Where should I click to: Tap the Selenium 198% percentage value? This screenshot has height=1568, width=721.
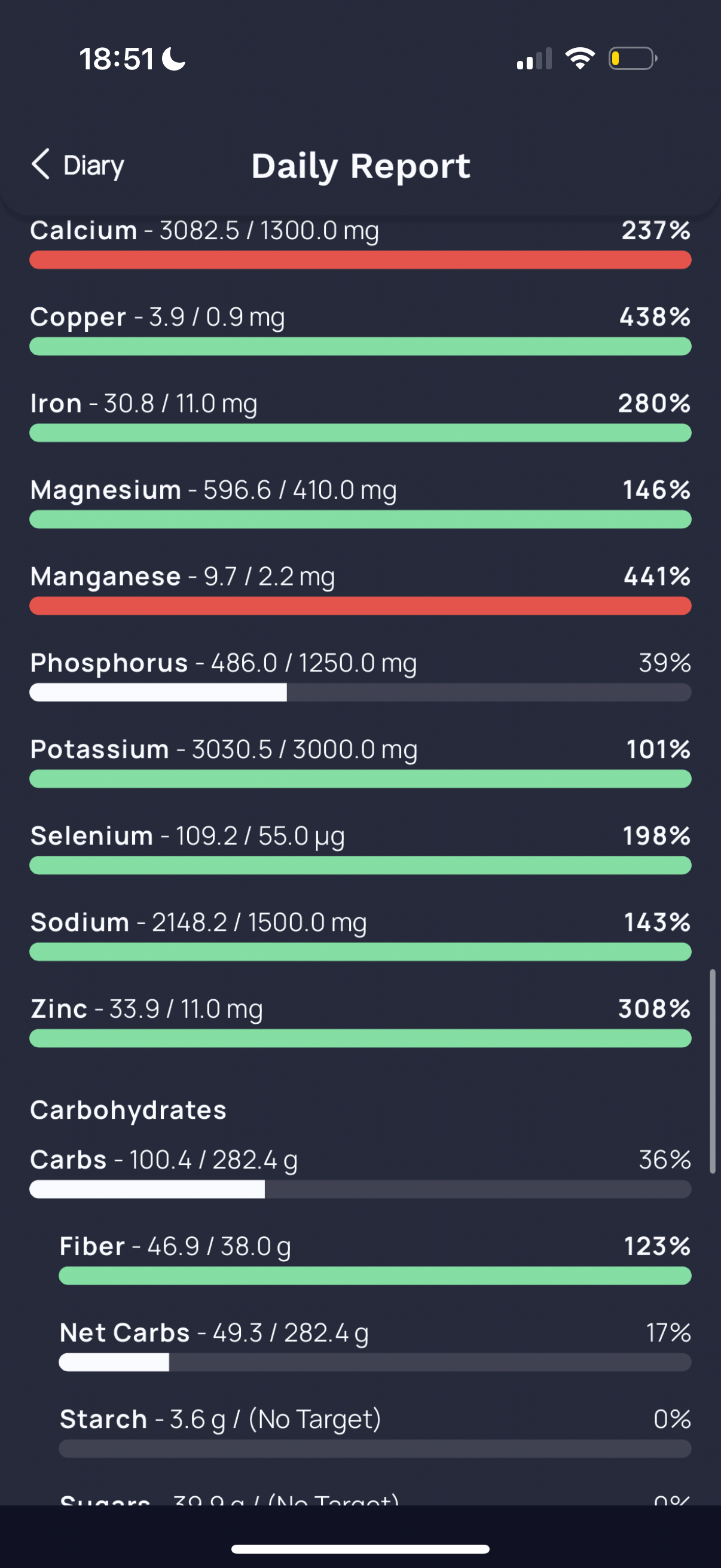[x=656, y=836]
